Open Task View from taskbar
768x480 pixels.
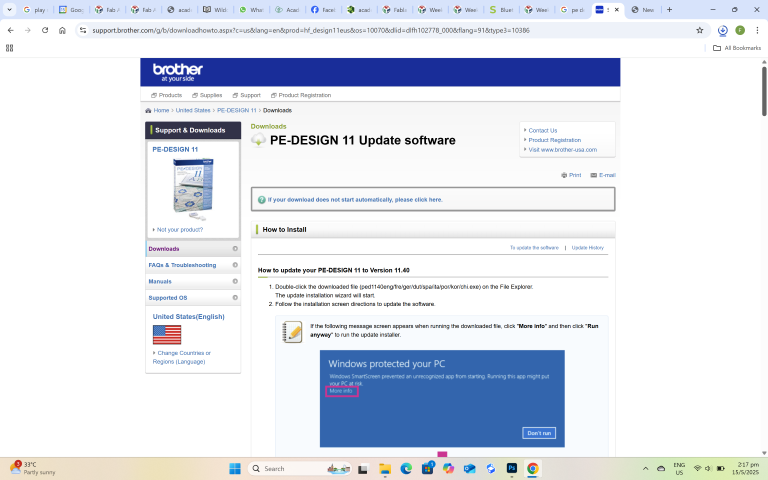point(363,469)
